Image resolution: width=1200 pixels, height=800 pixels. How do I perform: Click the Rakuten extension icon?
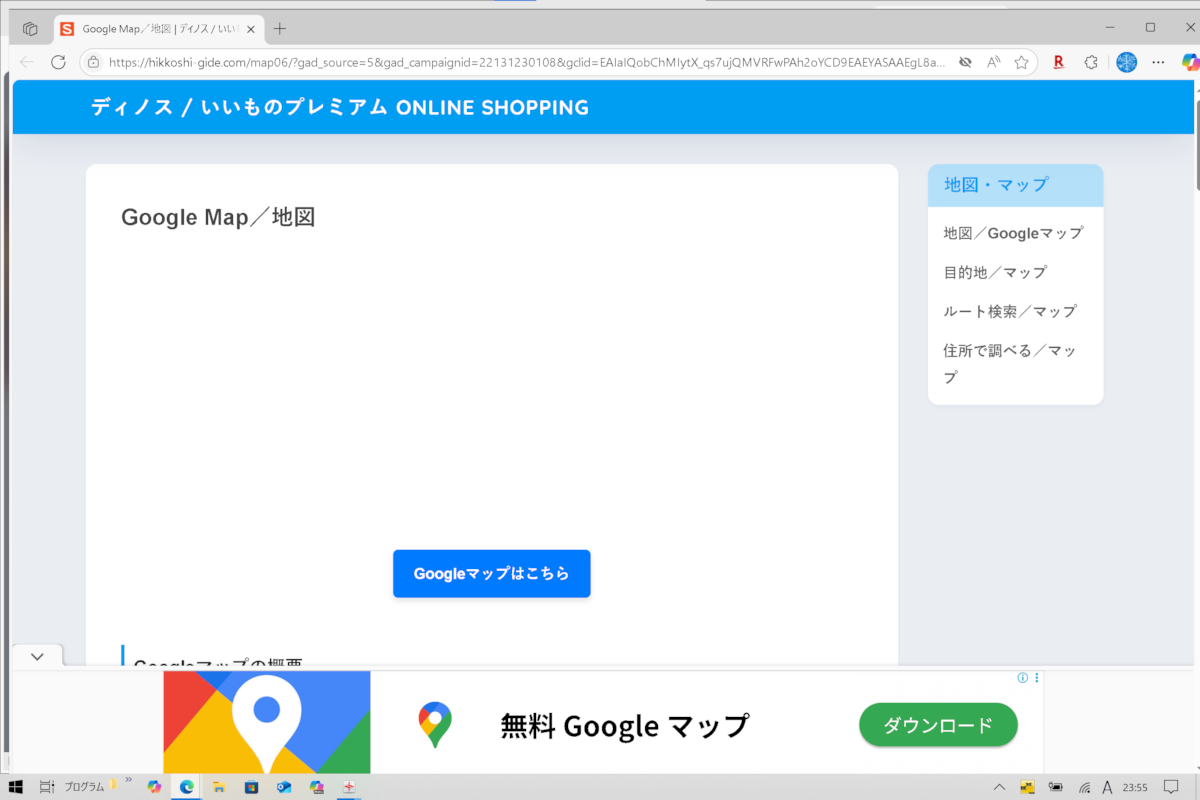coord(1058,62)
